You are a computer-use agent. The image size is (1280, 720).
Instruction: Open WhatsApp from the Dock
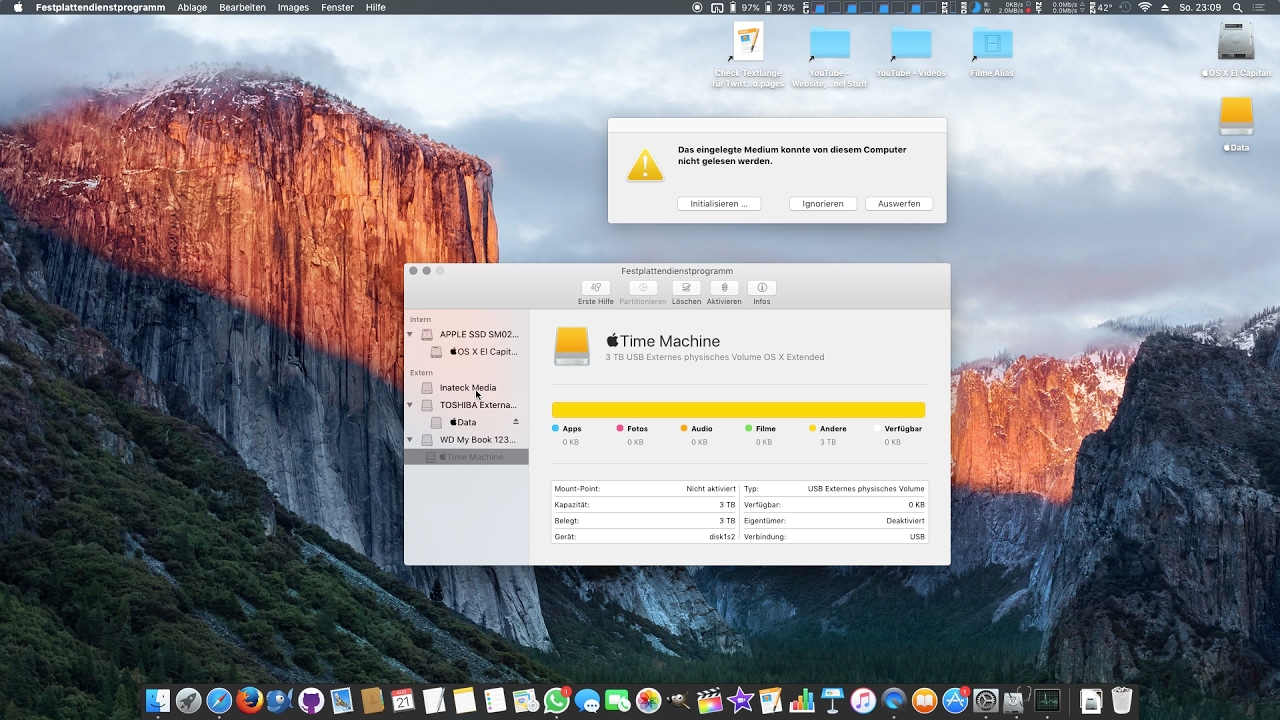click(556, 701)
